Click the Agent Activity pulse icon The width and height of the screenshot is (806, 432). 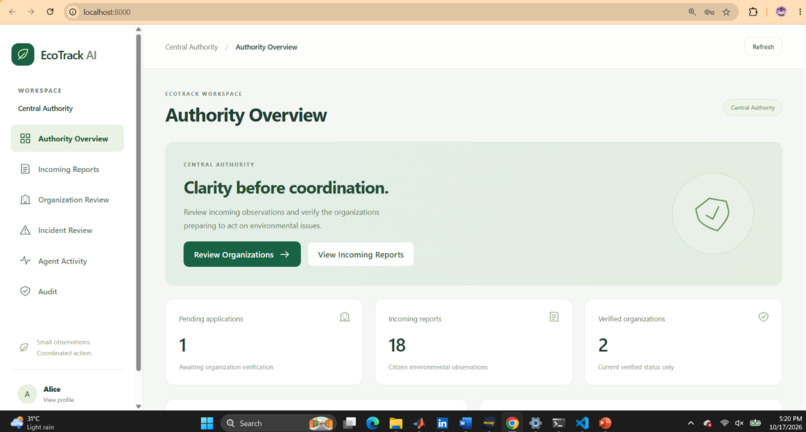tap(25, 261)
